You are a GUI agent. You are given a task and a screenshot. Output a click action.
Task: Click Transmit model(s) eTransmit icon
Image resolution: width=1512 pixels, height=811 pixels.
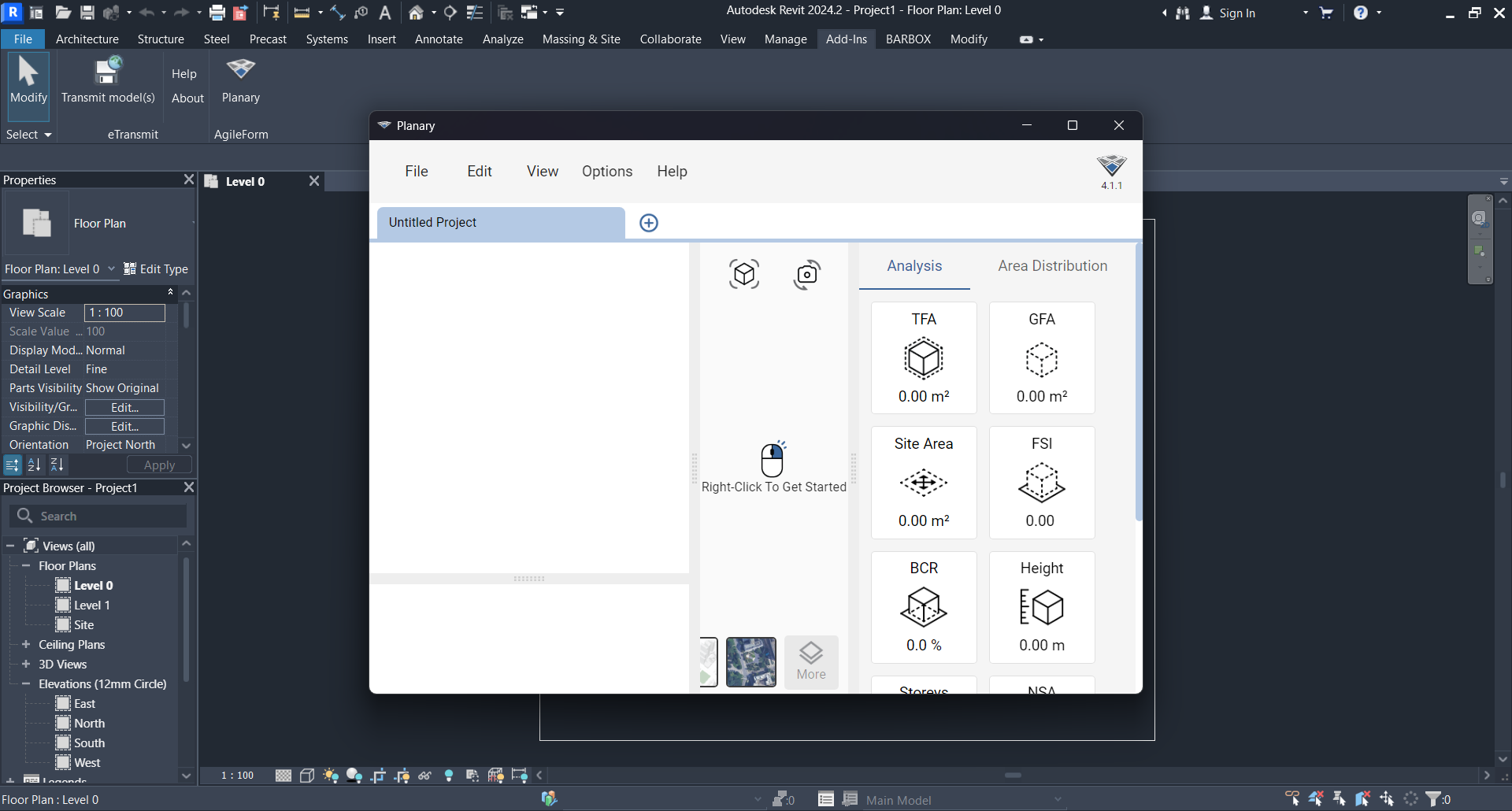108,80
